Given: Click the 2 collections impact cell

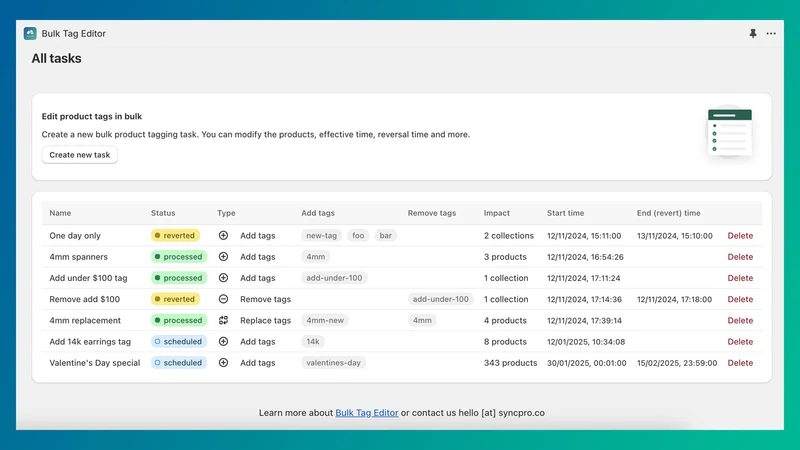Looking at the screenshot, I should [x=509, y=236].
